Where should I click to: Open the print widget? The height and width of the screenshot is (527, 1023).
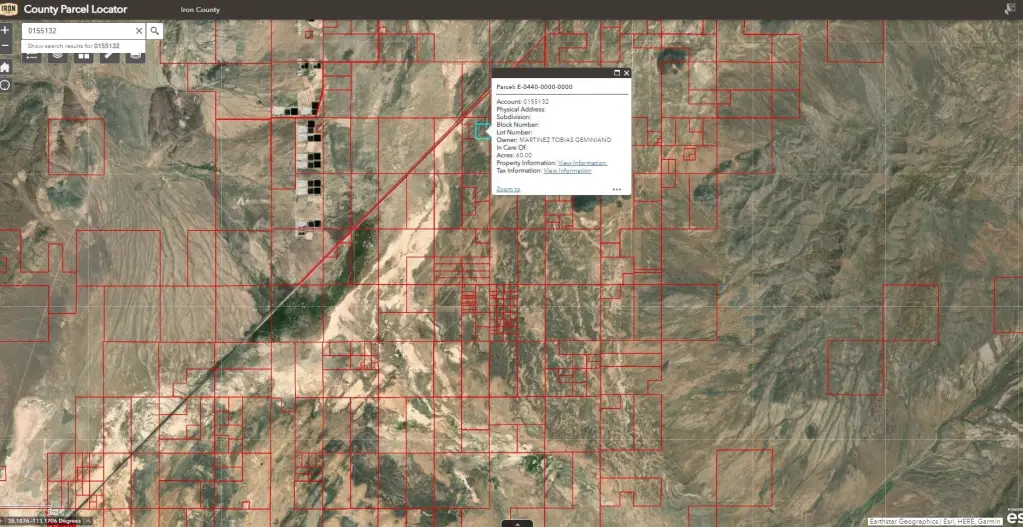pos(134,56)
